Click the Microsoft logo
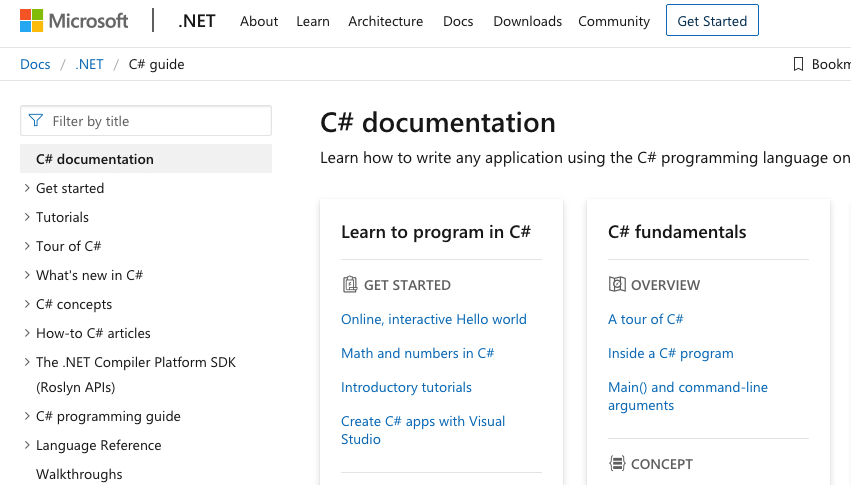 pos(74,21)
